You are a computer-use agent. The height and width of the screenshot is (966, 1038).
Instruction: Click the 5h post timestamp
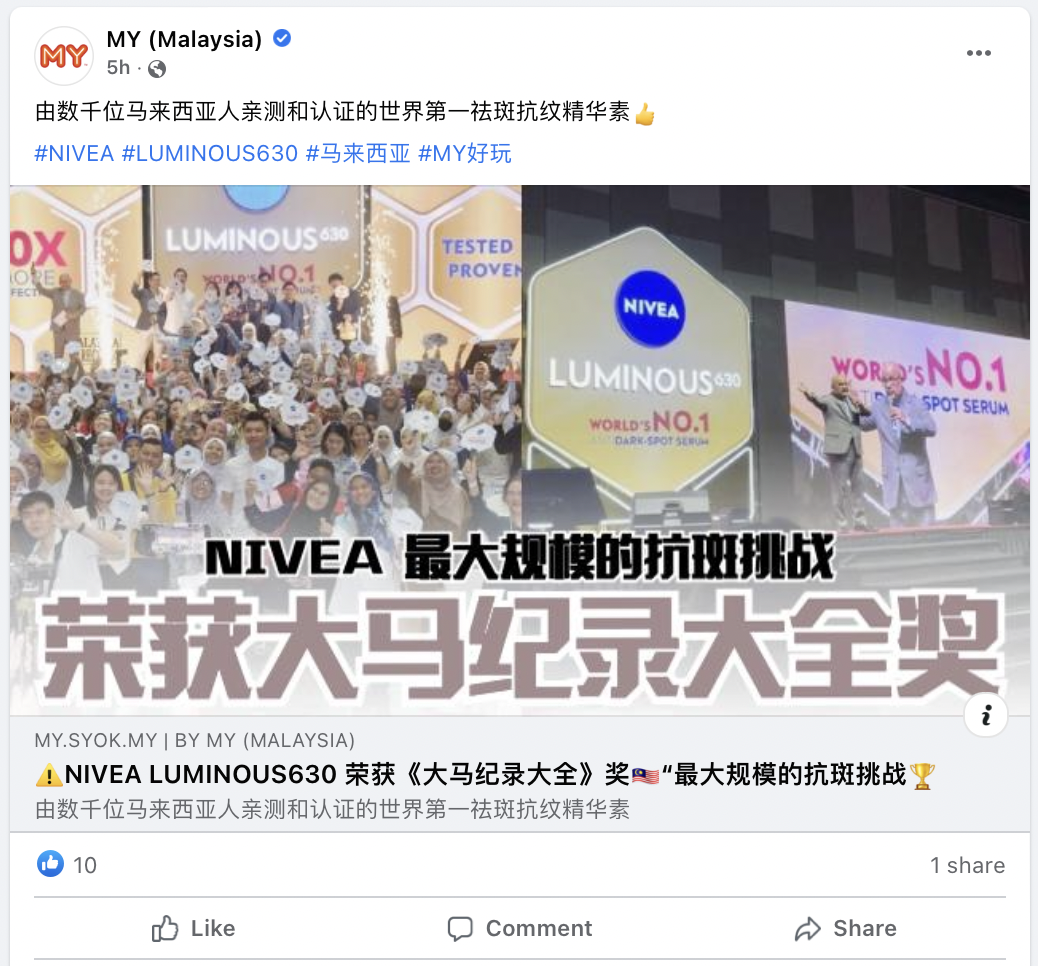click(x=118, y=68)
